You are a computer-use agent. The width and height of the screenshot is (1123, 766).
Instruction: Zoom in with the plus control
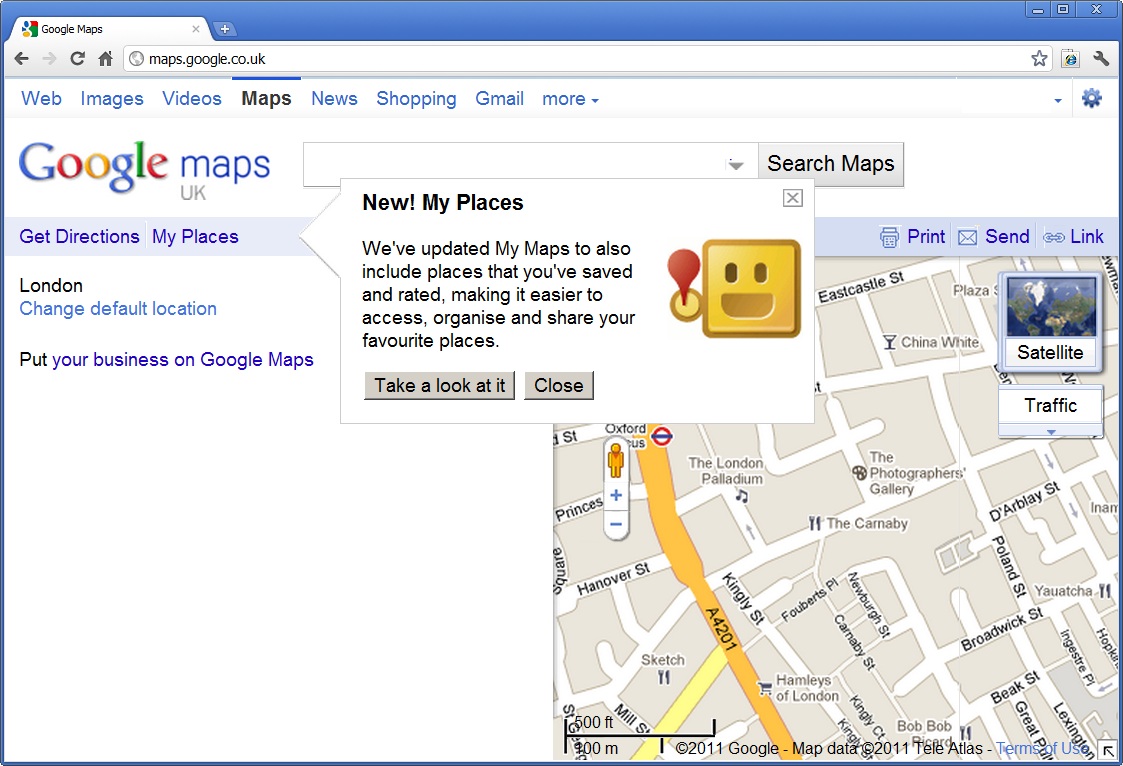click(x=615, y=495)
